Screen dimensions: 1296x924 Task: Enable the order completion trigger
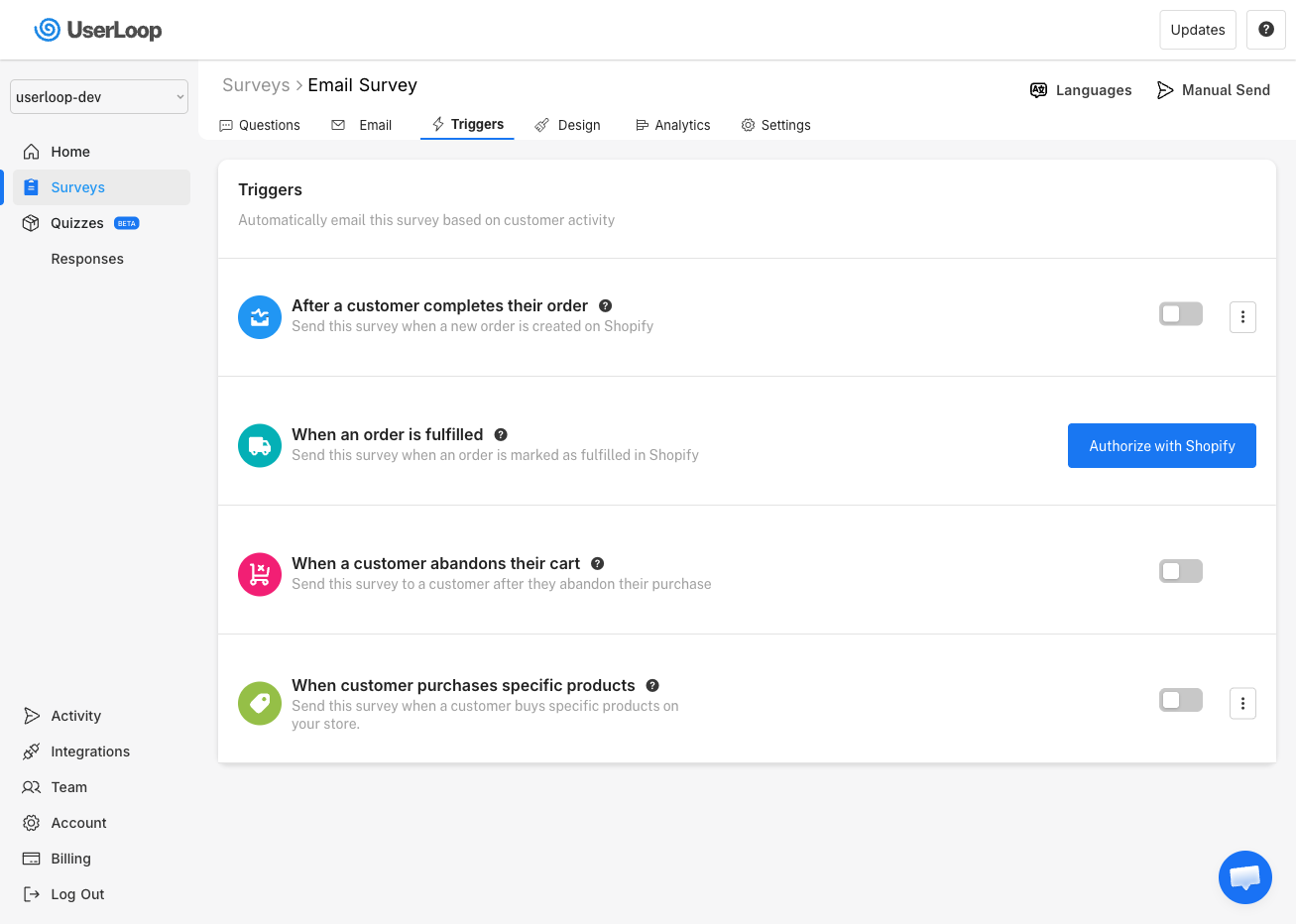coord(1180,312)
